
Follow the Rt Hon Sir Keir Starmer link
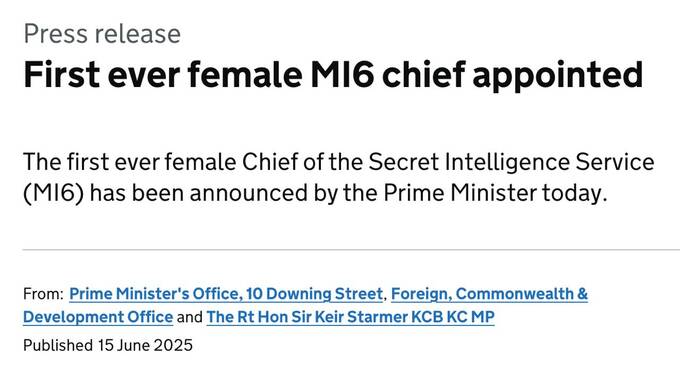point(350,317)
